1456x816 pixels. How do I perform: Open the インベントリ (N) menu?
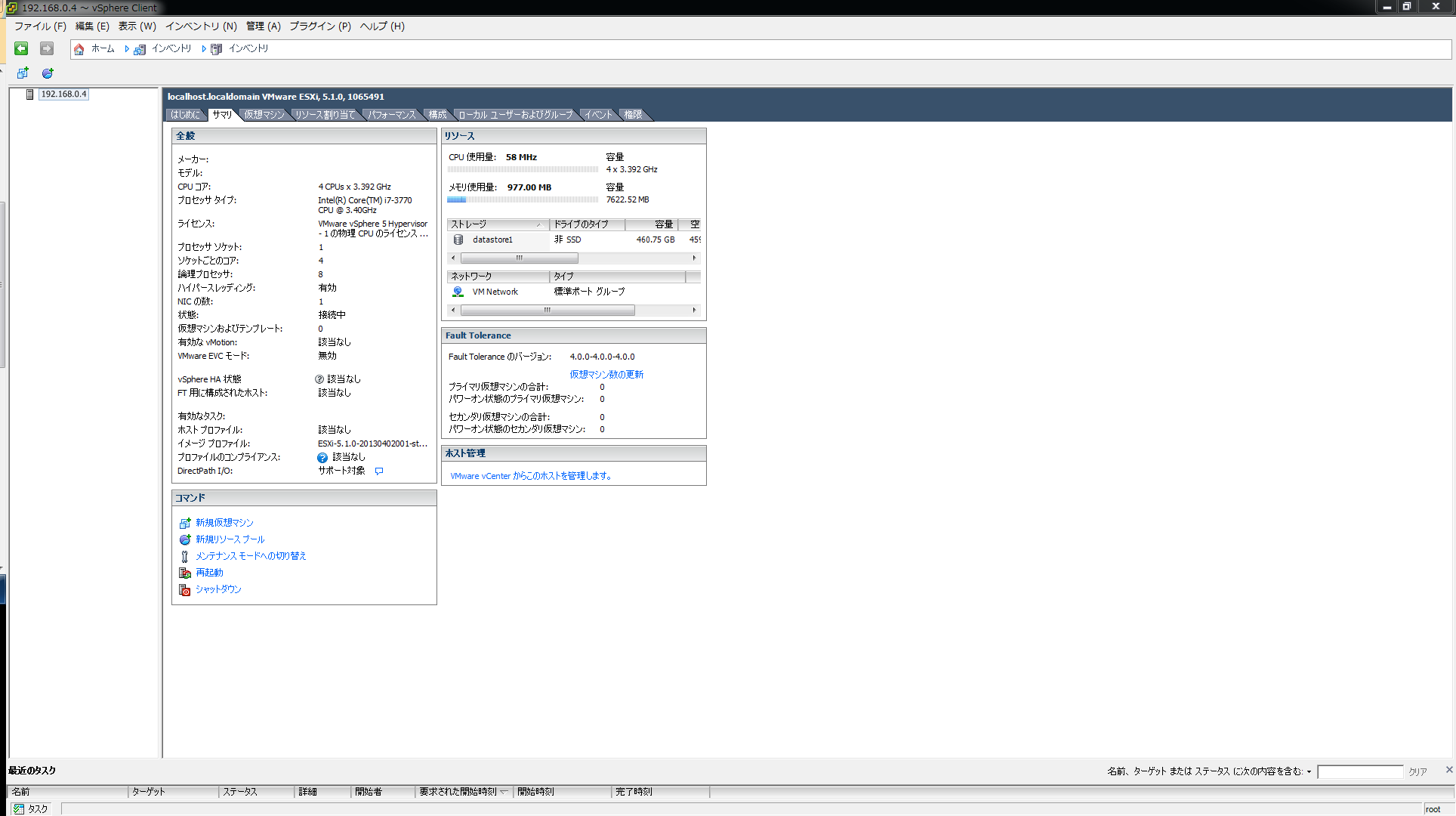(x=201, y=26)
